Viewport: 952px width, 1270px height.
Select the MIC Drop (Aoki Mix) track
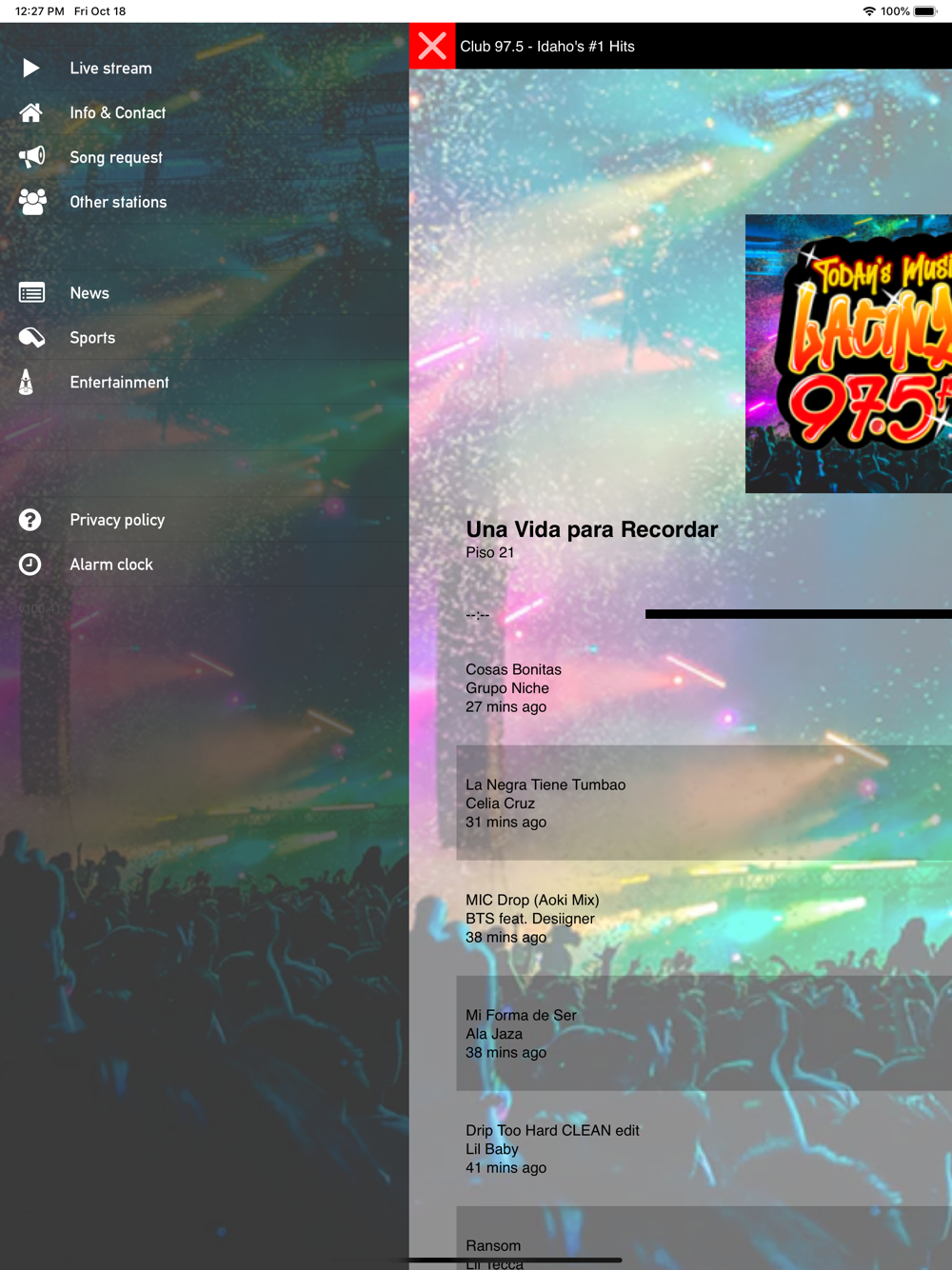(x=704, y=919)
